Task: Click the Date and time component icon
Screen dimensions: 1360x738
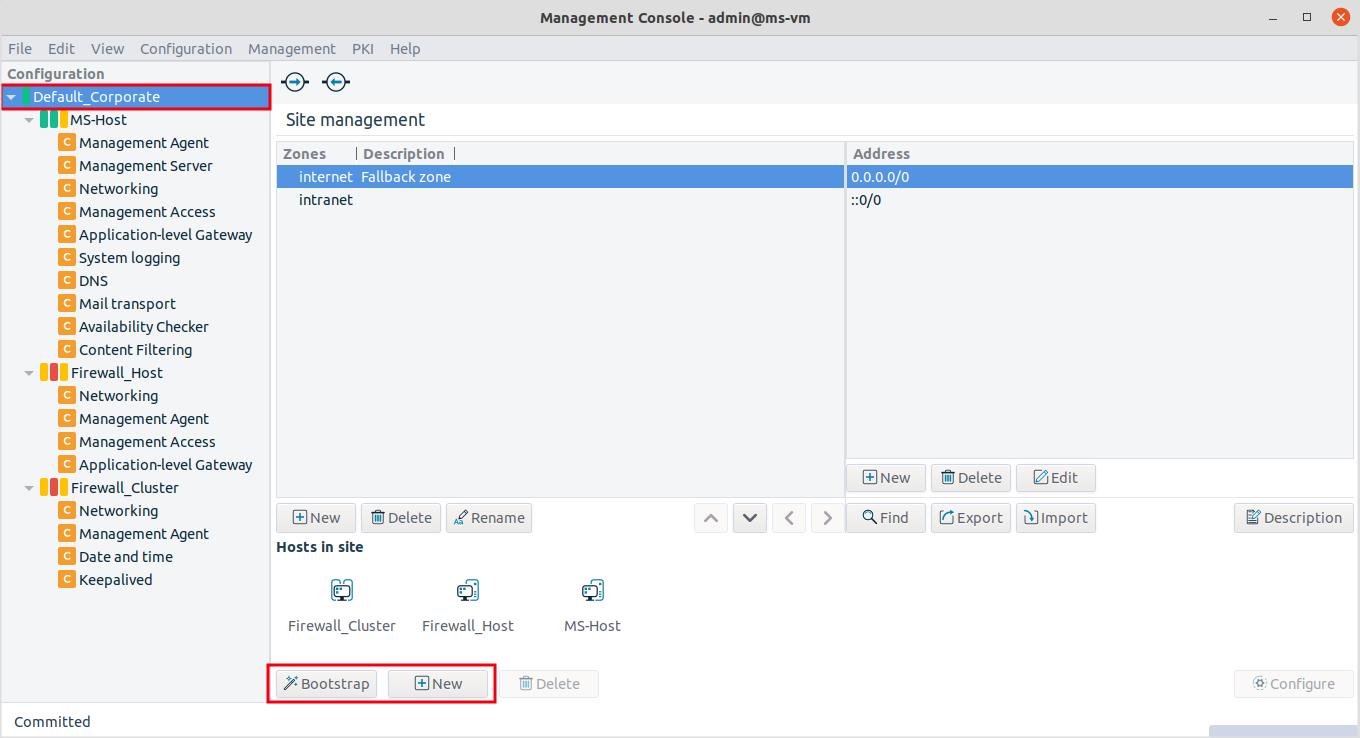Action: click(x=67, y=557)
